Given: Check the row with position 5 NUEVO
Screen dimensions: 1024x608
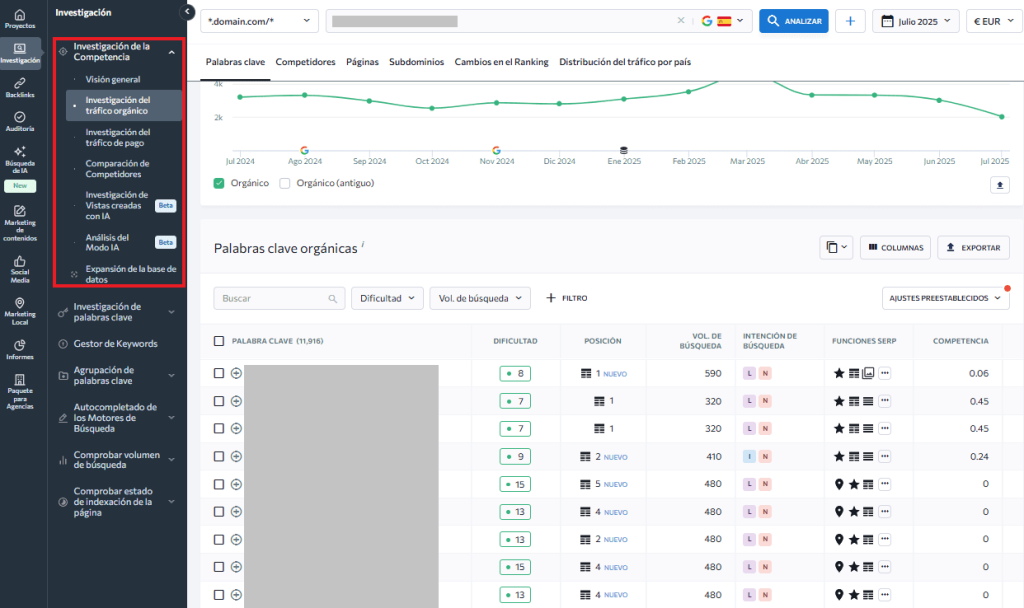Looking at the screenshot, I should click(x=219, y=484).
